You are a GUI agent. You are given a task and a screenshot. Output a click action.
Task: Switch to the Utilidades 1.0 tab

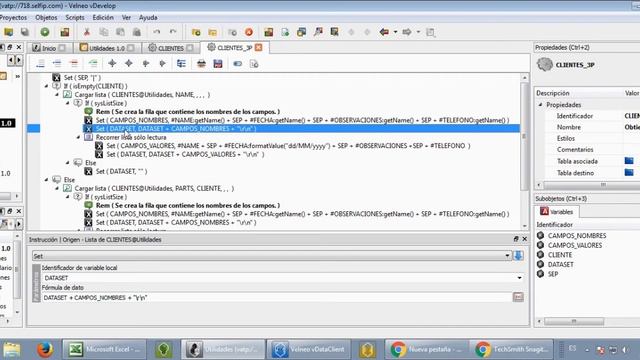coord(107,48)
